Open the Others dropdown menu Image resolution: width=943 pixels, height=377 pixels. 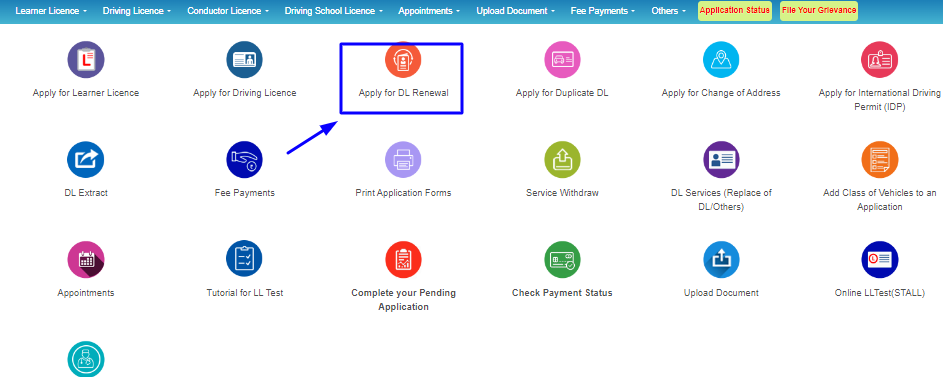pos(668,11)
